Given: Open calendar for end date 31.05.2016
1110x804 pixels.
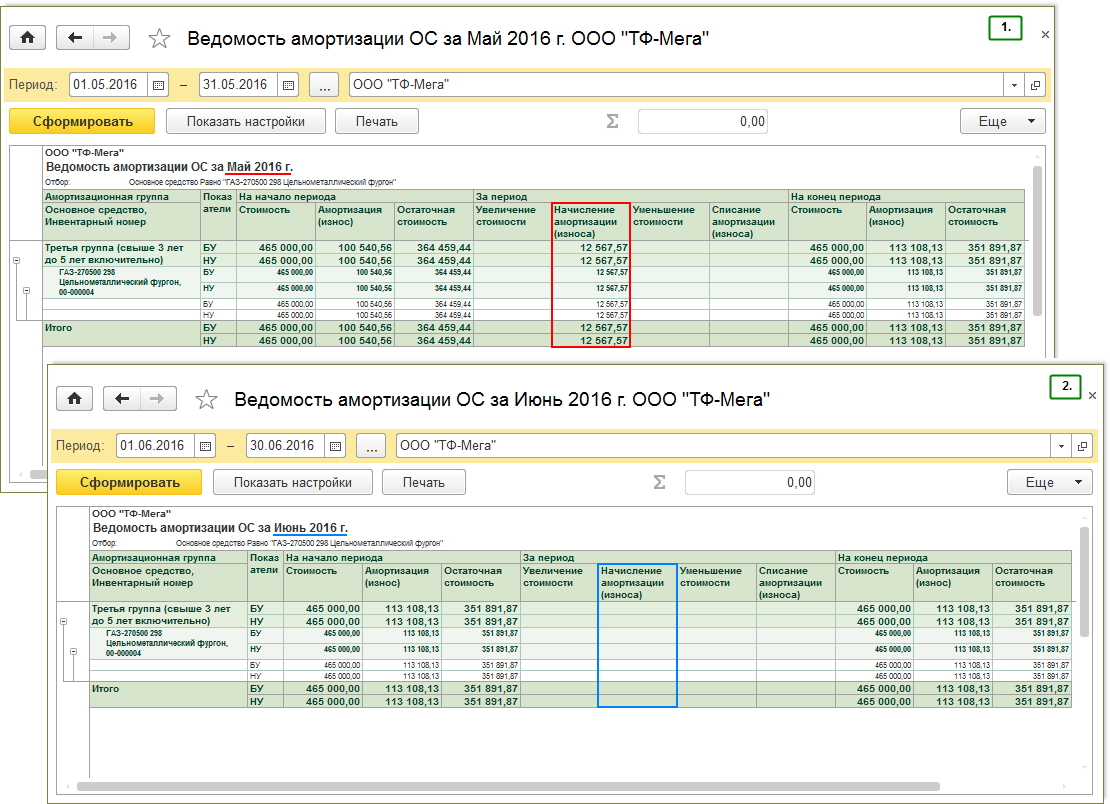Looking at the screenshot, I should click(x=289, y=85).
